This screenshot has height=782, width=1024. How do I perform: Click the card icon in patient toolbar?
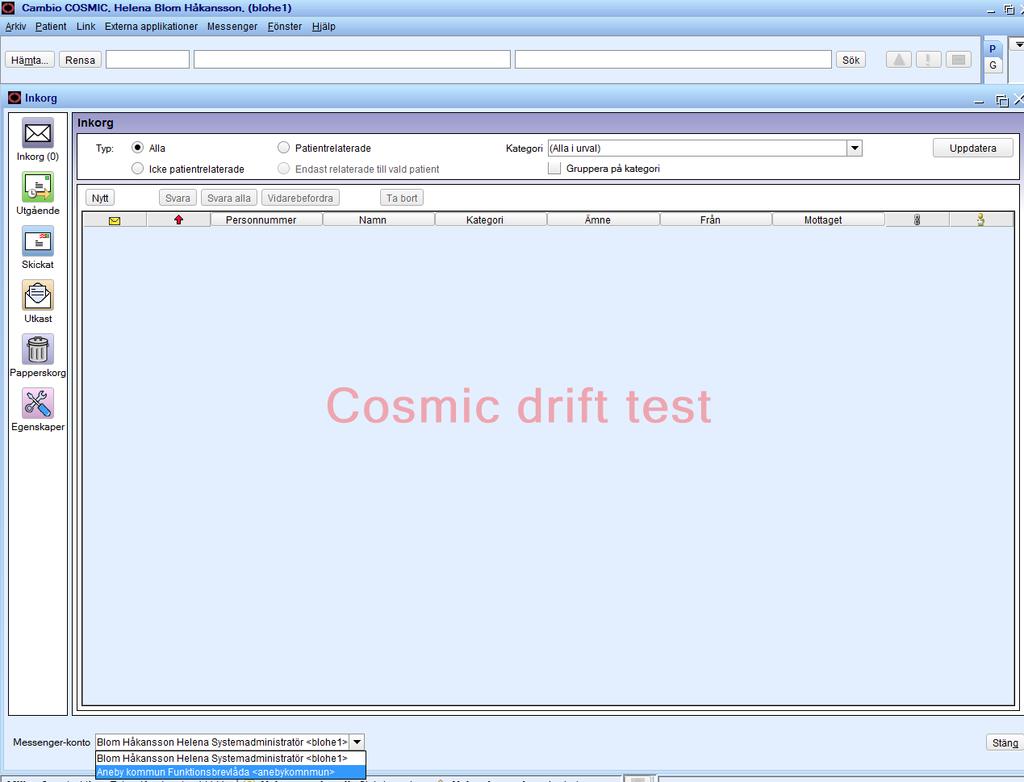coord(958,59)
